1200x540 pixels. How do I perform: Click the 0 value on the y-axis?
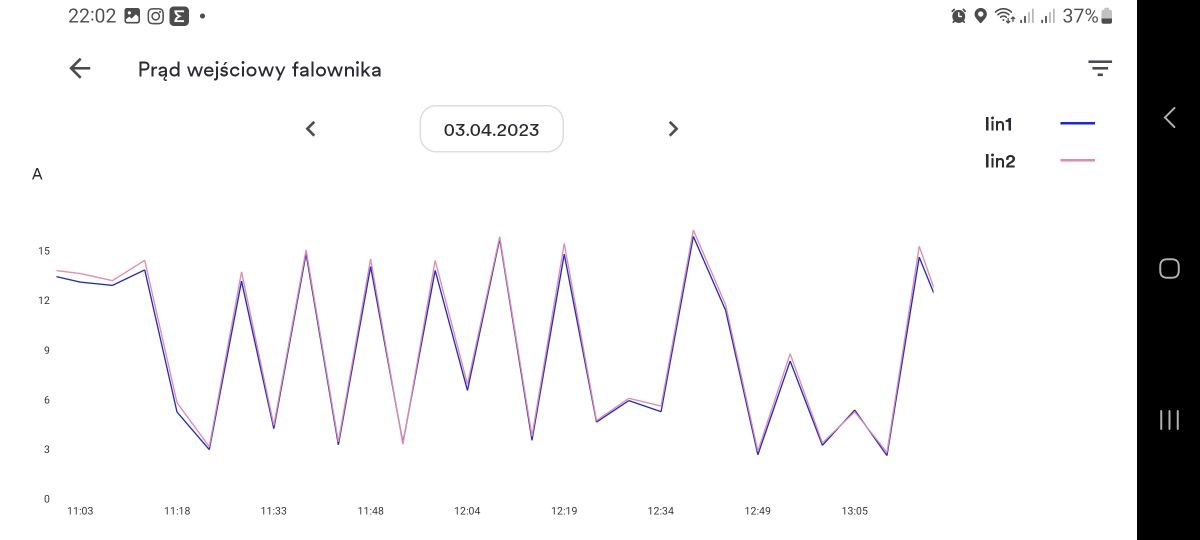46,499
